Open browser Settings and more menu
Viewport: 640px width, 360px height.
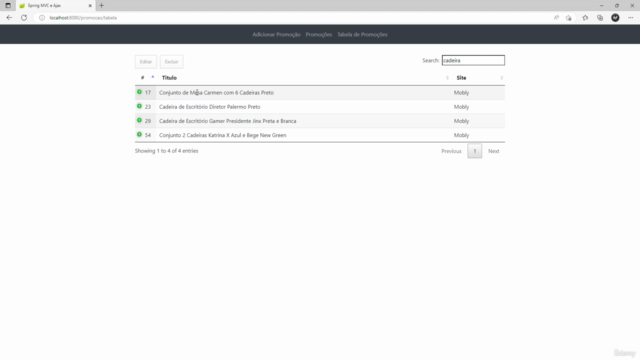point(630,18)
